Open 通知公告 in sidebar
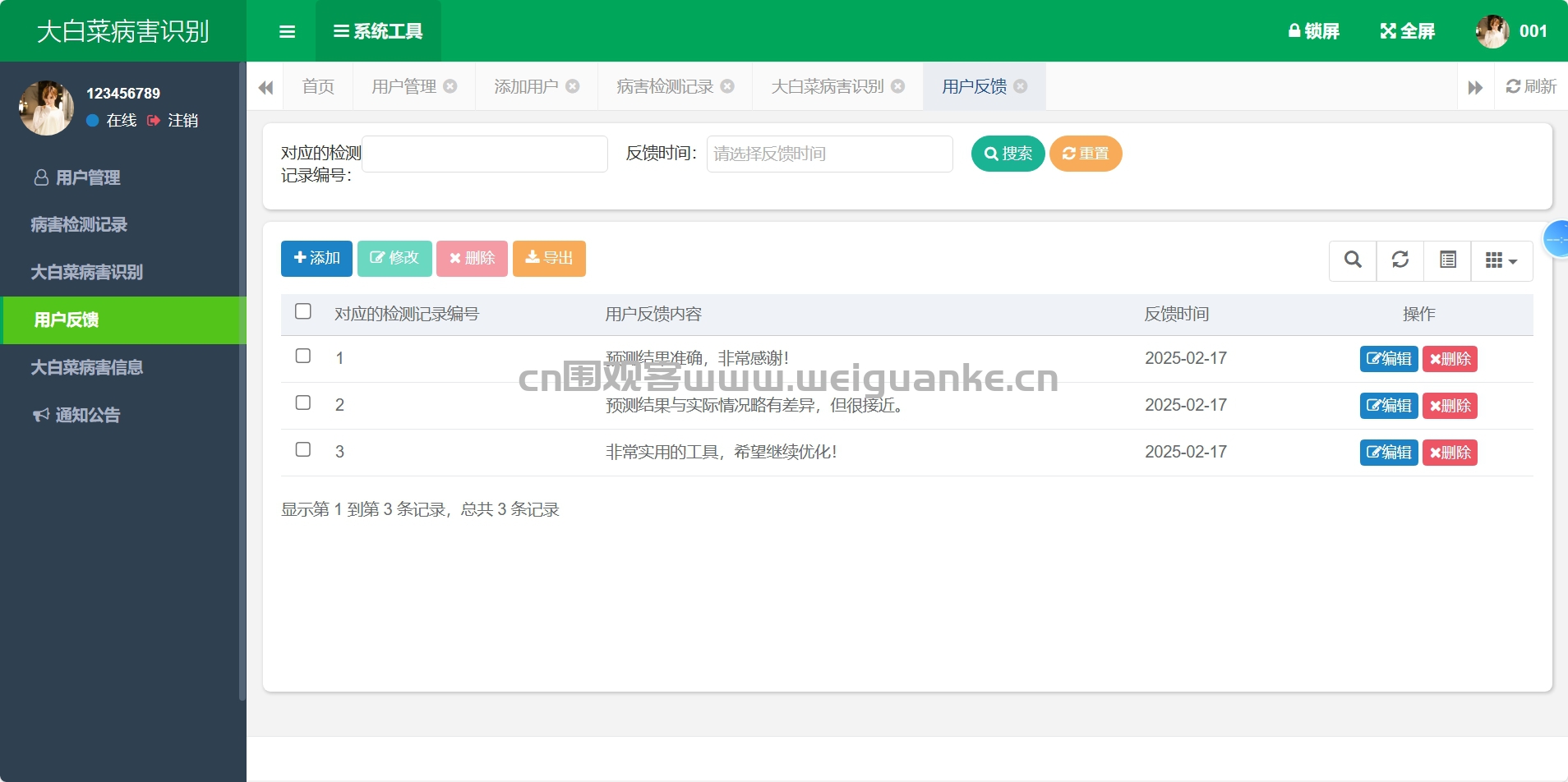Screen dimensions: 1568x782 click(123, 415)
